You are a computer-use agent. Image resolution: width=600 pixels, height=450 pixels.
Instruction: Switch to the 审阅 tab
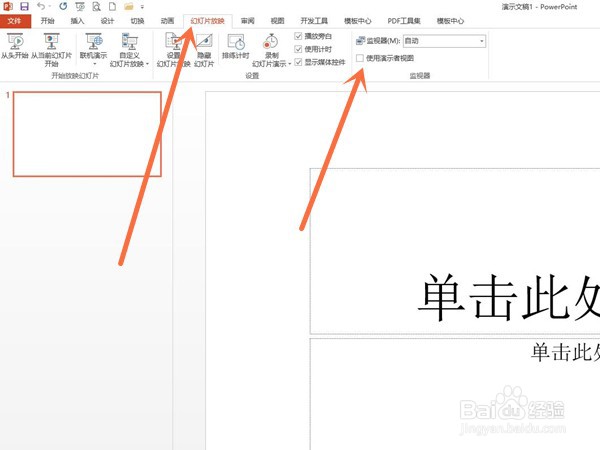coord(248,21)
